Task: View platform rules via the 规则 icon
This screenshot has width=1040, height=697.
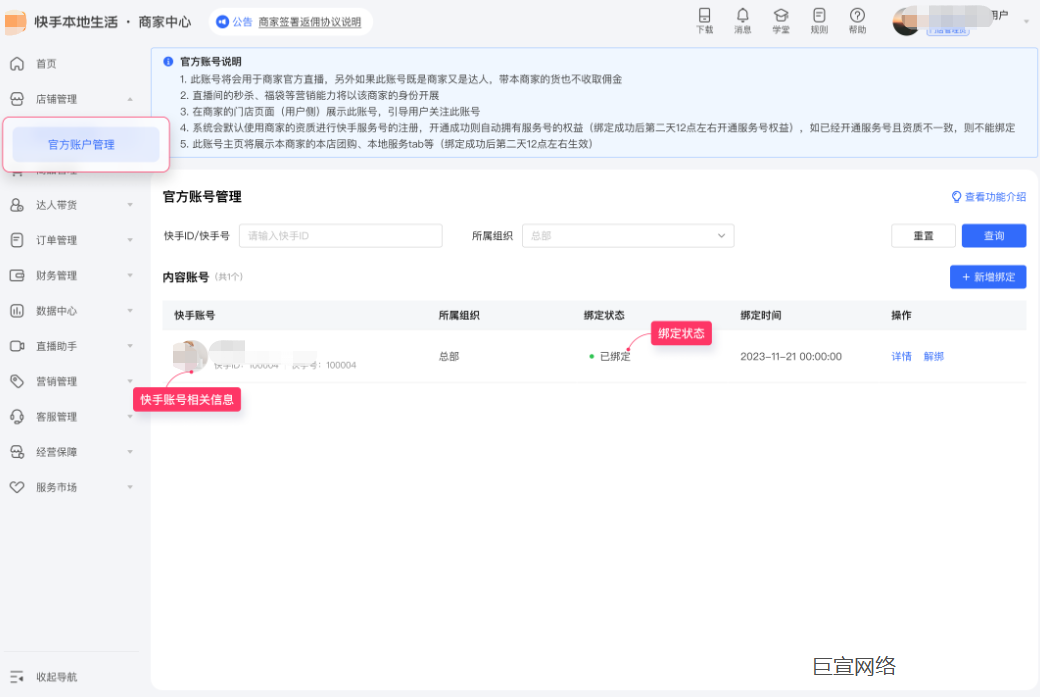Action: click(819, 20)
